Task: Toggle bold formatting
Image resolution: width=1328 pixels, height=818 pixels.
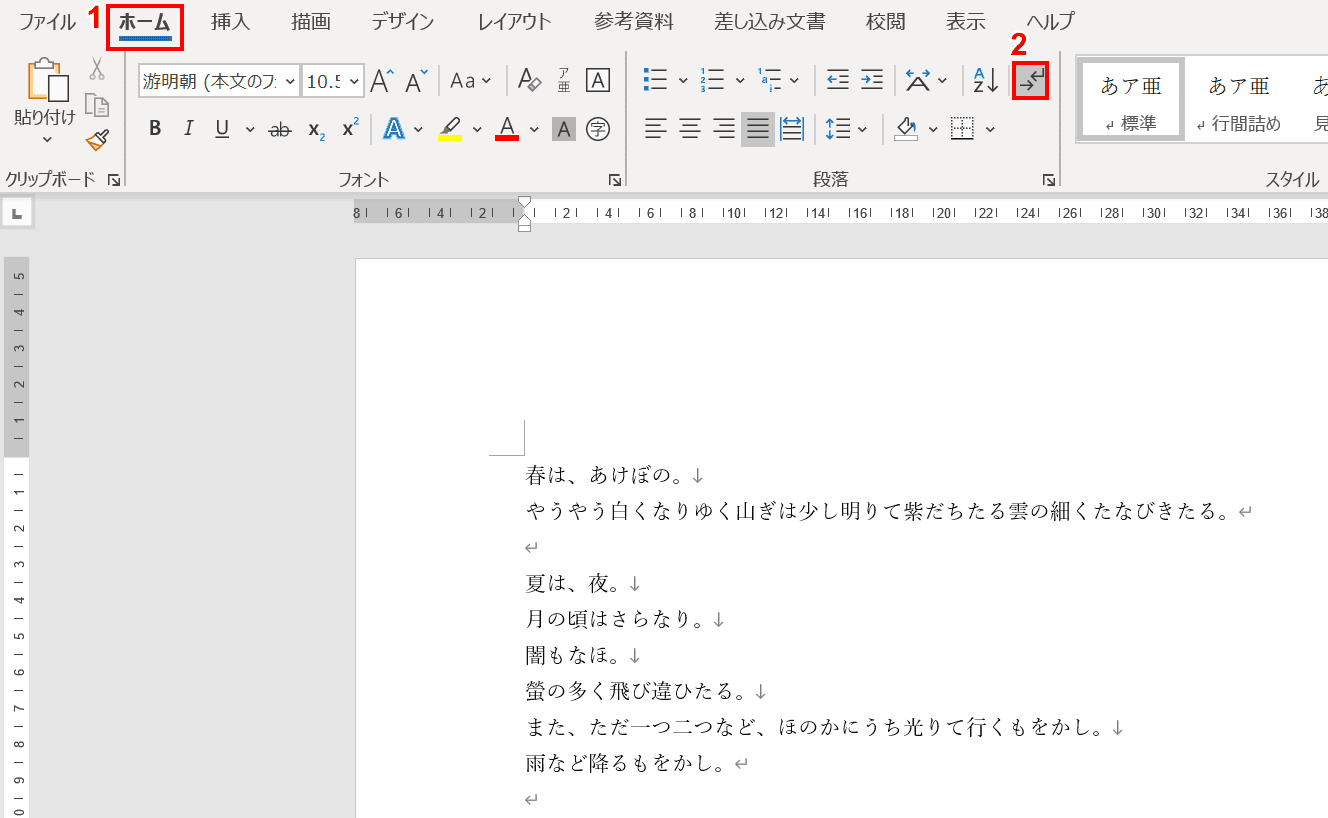Action: point(154,129)
